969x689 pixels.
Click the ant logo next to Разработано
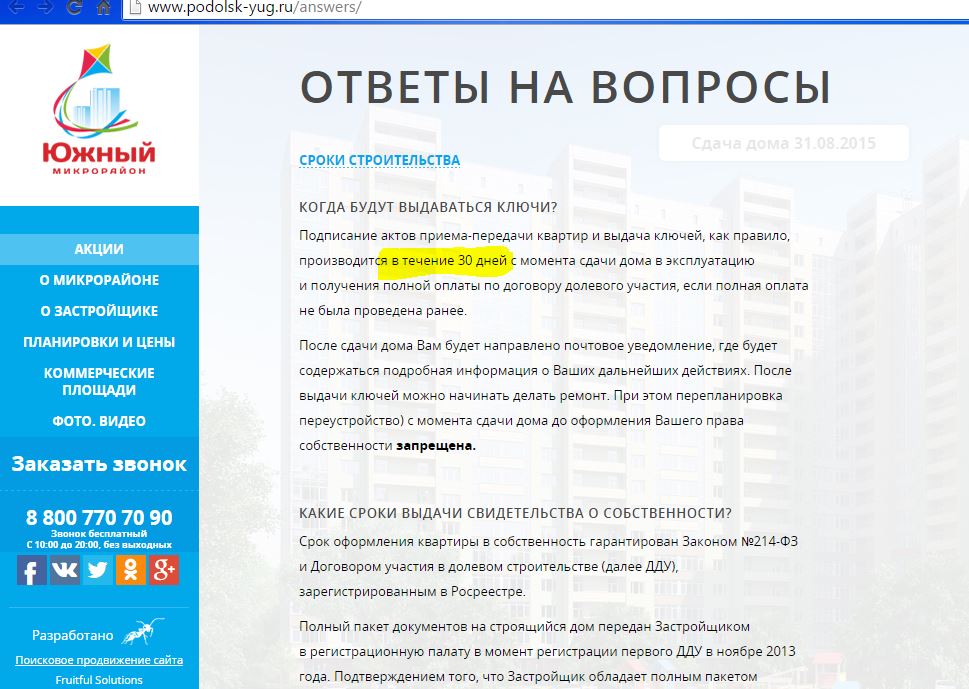pyautogui.click(x=142, y=631)
